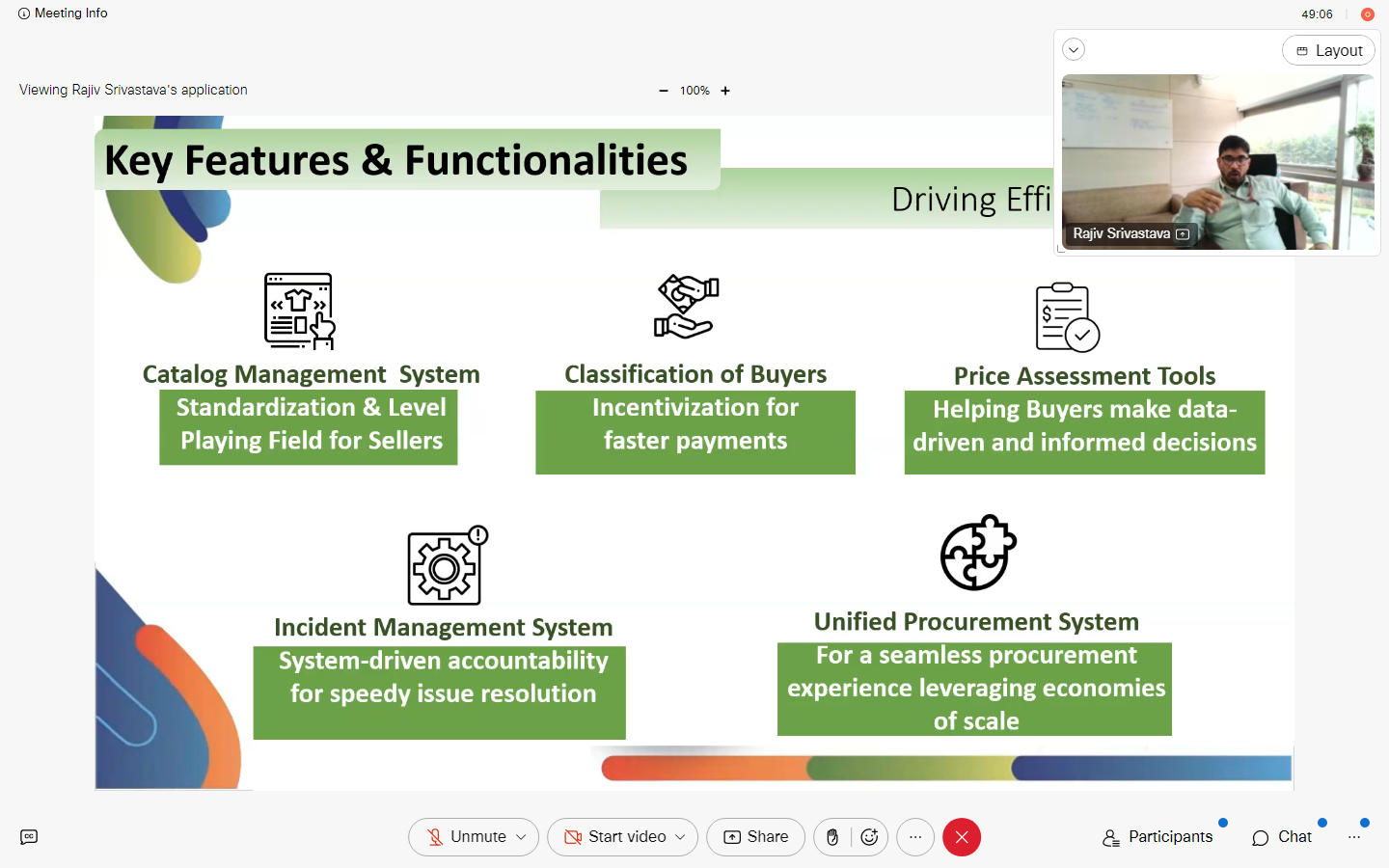Expand audio options arrow next to Unmute
Screen dimensions: 1389x868
pos(522,837)
